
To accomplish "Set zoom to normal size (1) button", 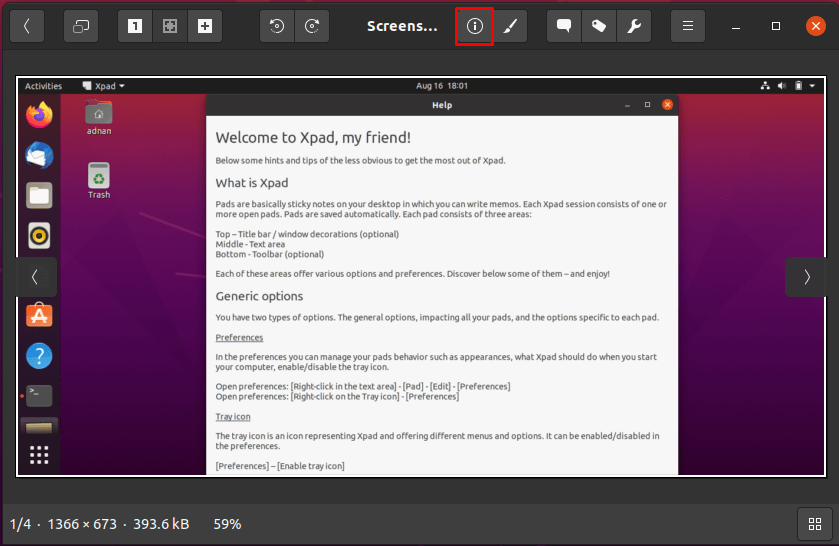I will point(135,26).
